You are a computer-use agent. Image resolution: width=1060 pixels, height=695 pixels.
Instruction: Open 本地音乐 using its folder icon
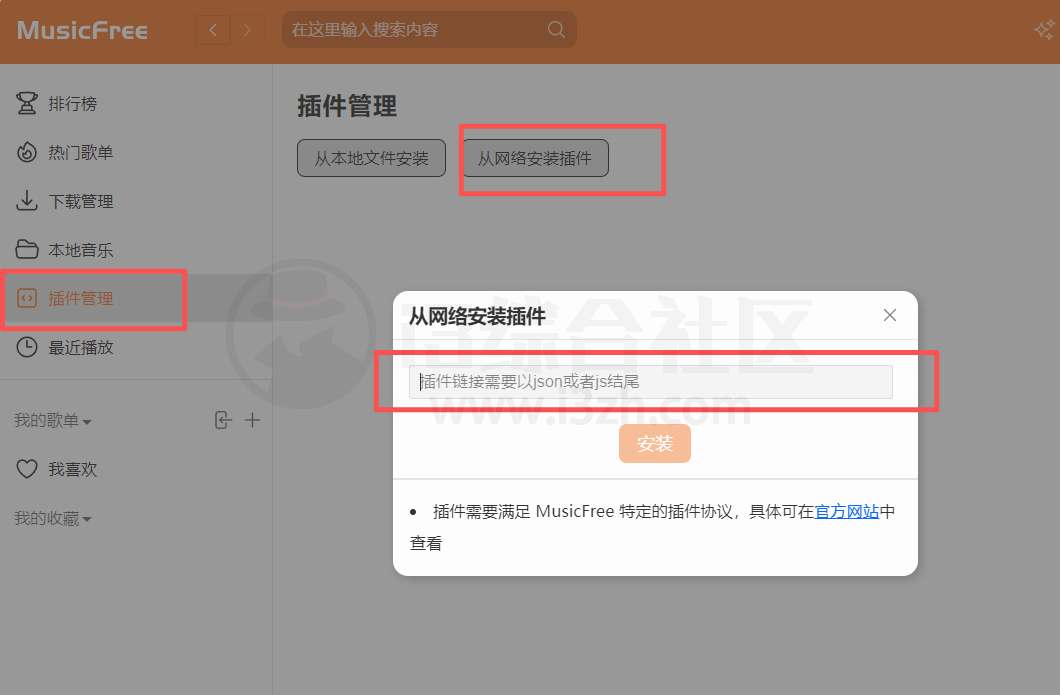click(25, 249)
